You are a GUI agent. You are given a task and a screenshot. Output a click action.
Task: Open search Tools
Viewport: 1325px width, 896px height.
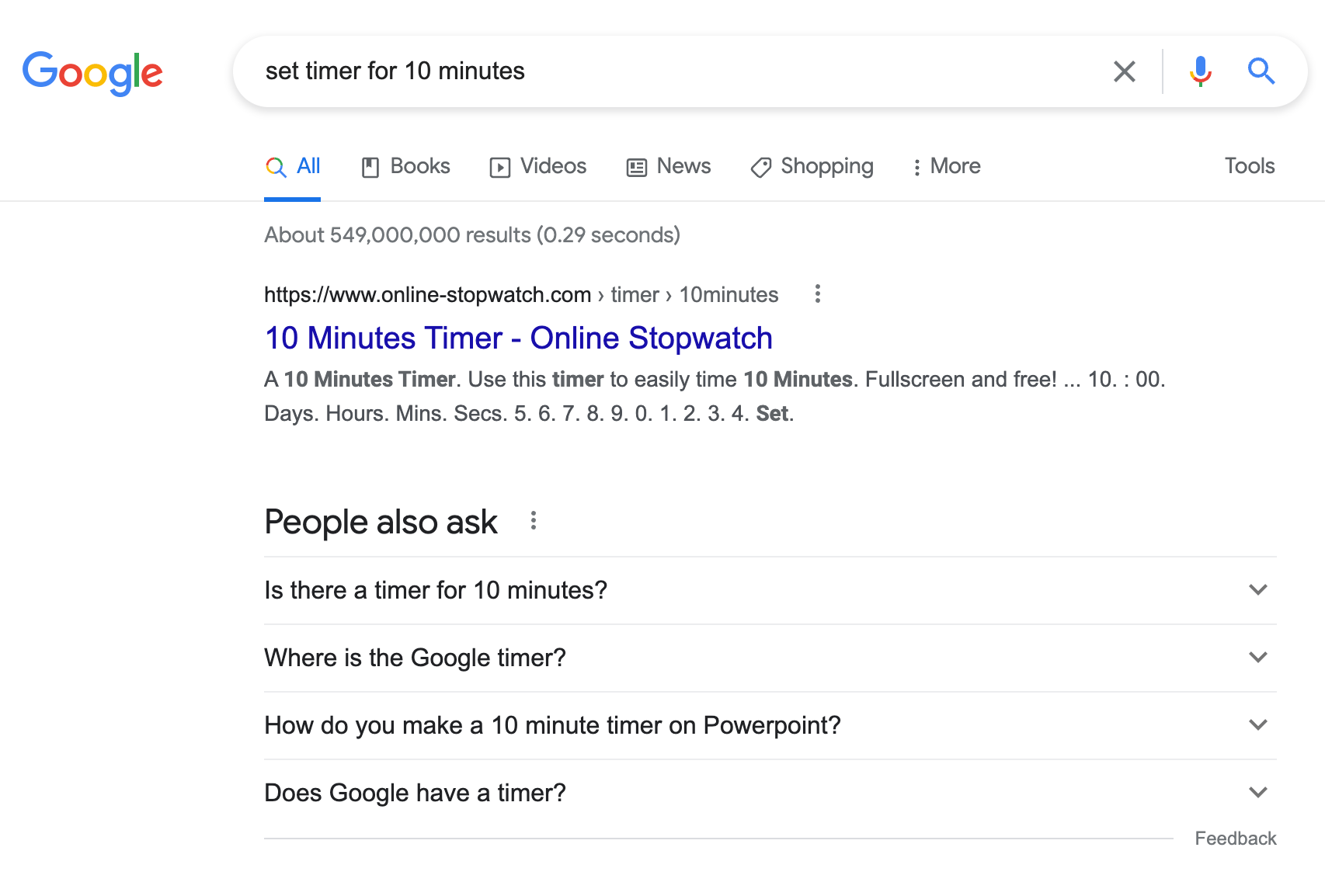click(1248, 166)
